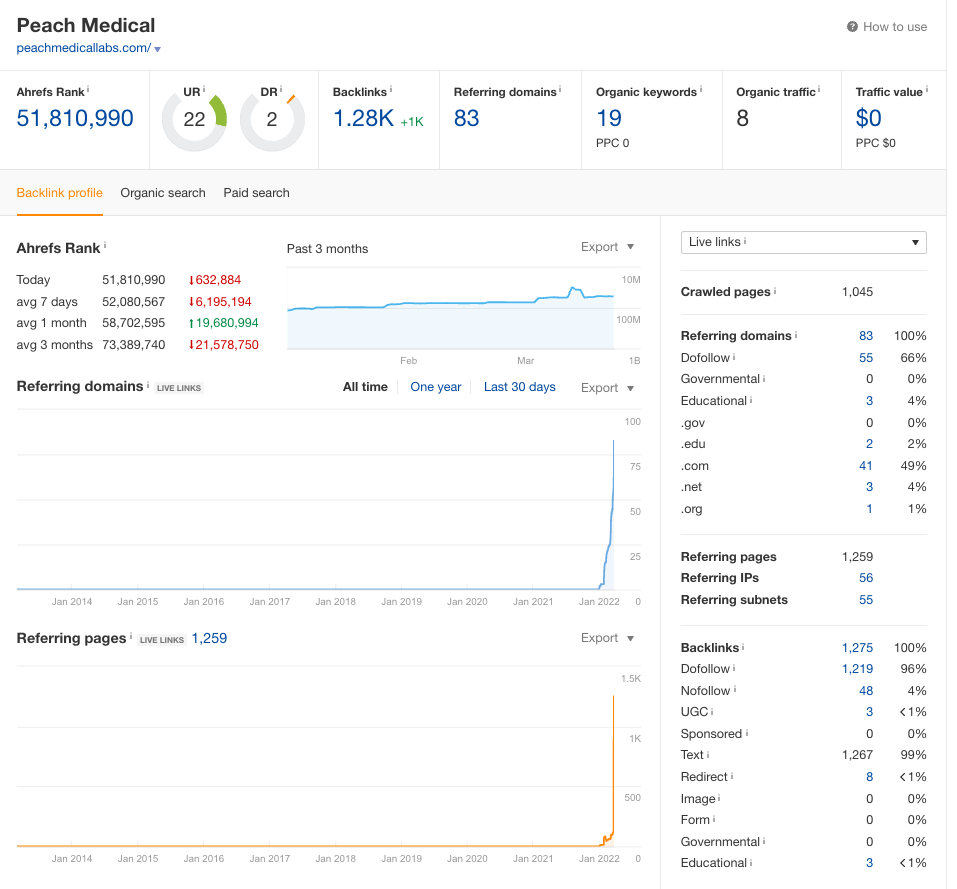The width and height of the screenshot is (957, 889).
Task: Click the How to use help icon
Action: [x=852, y=27]
